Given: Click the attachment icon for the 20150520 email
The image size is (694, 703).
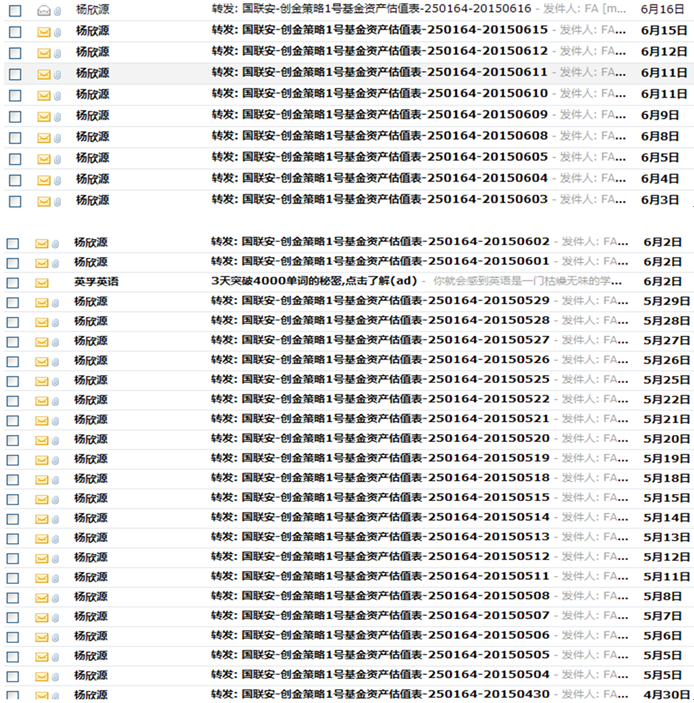Looking at the screenshot, I should point(57,440).
